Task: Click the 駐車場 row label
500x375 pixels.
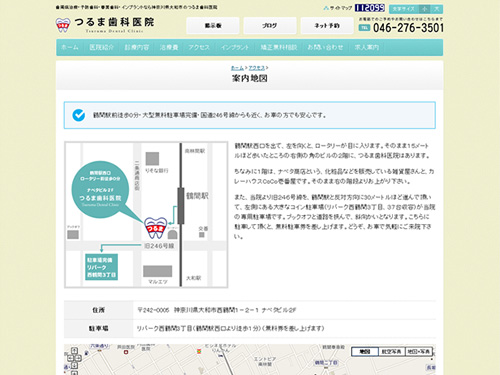Action: pos(98,329)
